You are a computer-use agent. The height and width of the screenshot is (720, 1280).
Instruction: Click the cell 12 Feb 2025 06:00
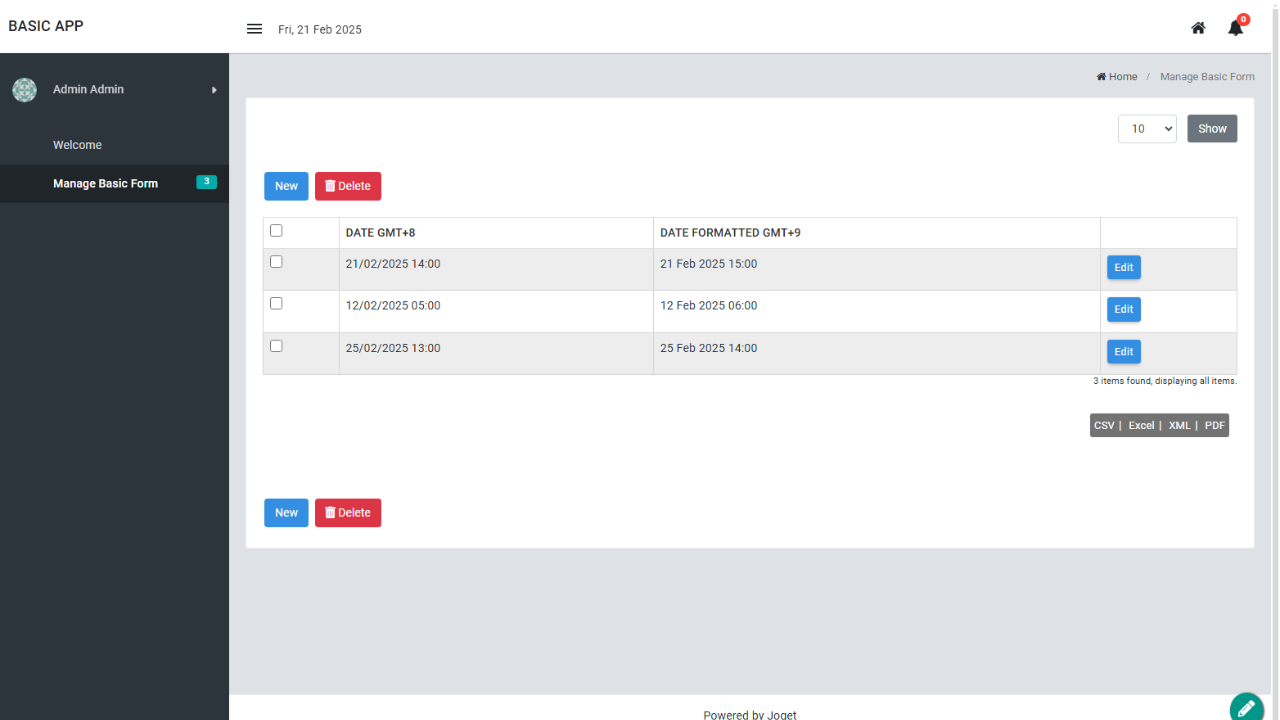877,312
